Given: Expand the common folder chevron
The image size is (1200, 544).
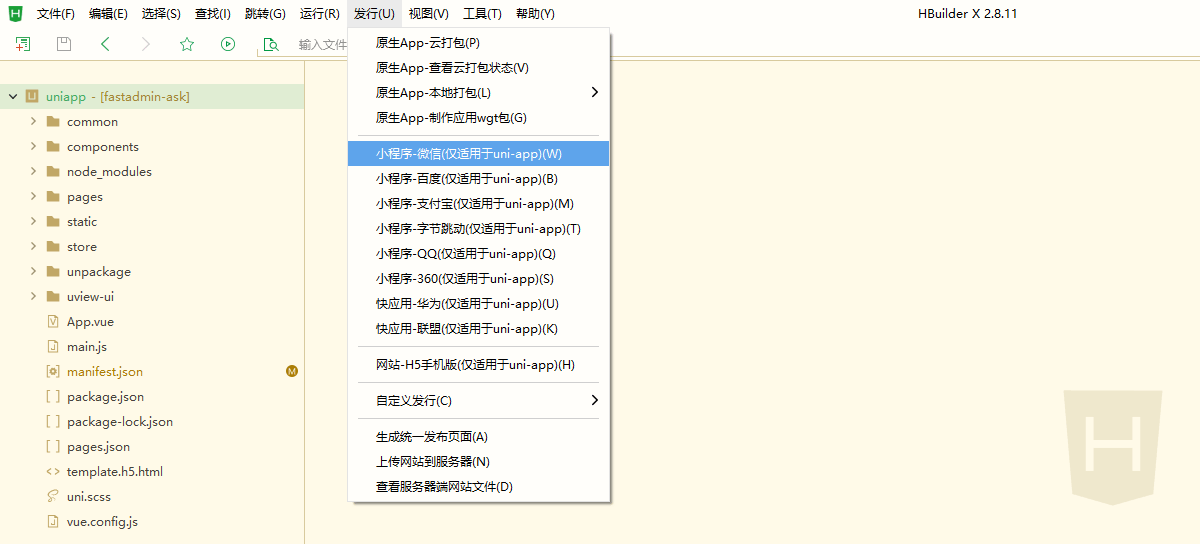Looking at the screenshot, I should coord(33,121).
